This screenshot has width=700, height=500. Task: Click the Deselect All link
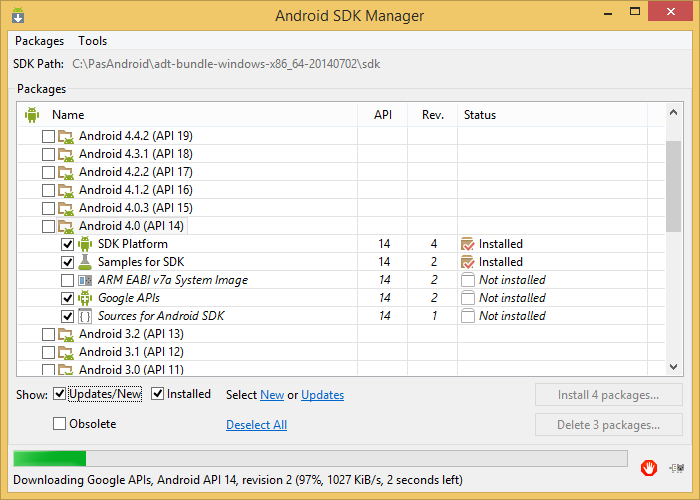click(x=256, y=425)
